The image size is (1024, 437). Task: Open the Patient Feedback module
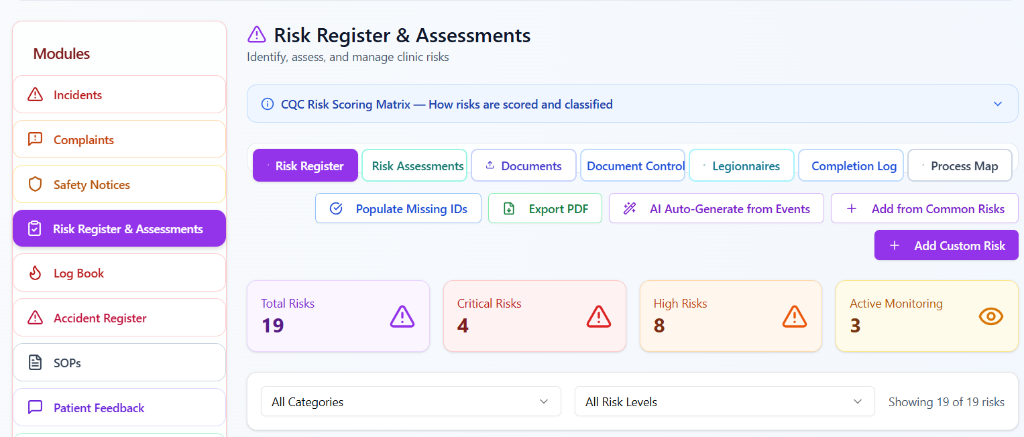coord(120,408)
